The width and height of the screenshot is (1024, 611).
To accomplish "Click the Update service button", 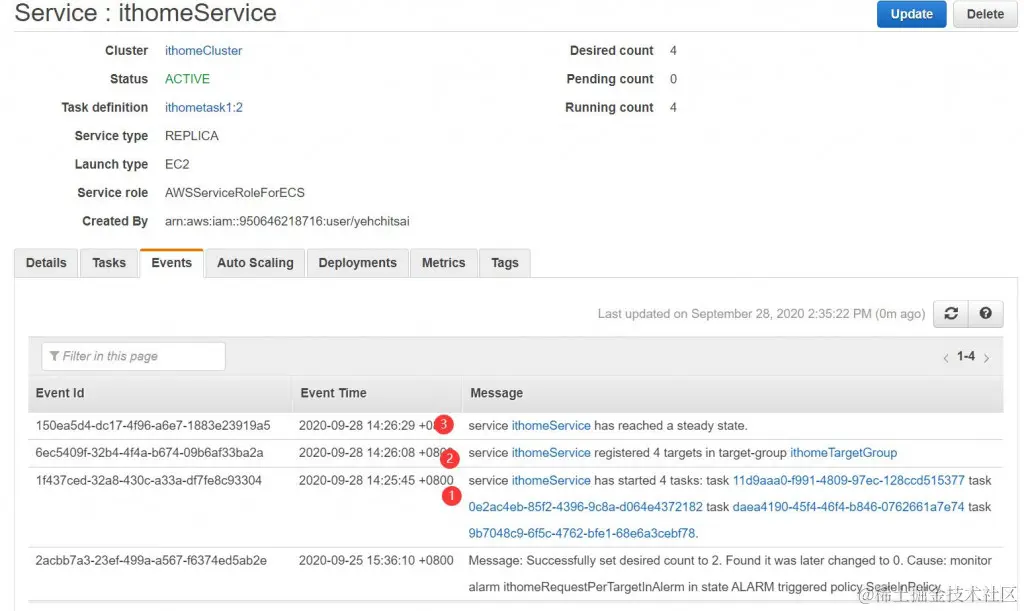I will (x=911, y=14).
